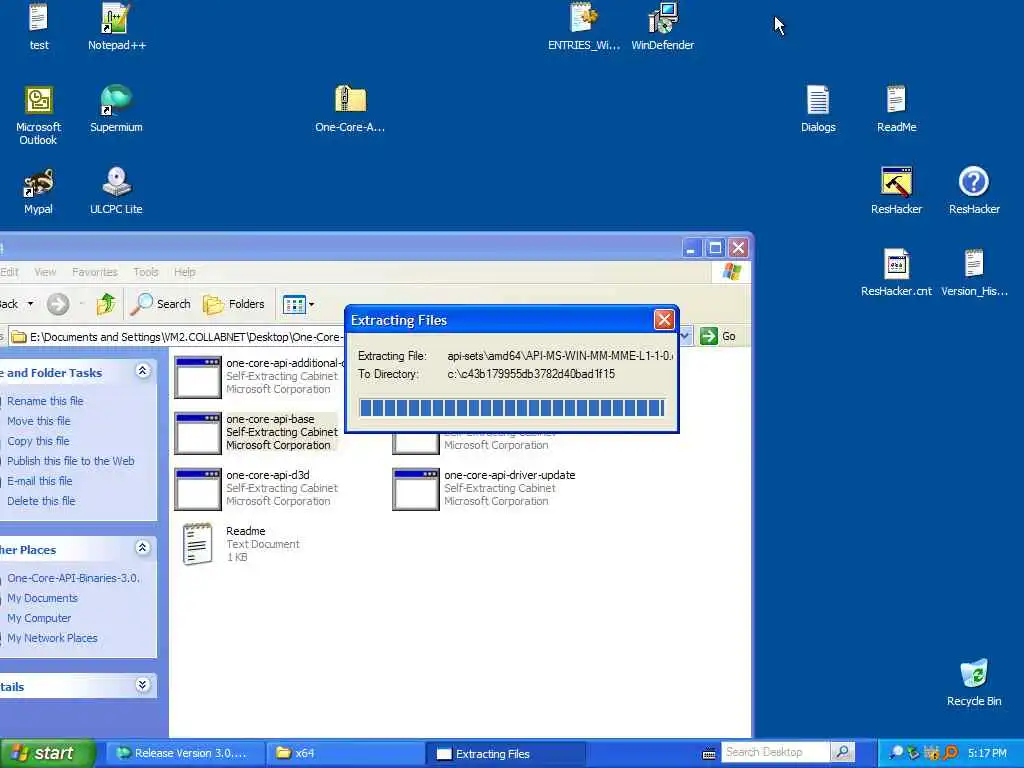Select the Readme text document in Explorer

point(240,543)
